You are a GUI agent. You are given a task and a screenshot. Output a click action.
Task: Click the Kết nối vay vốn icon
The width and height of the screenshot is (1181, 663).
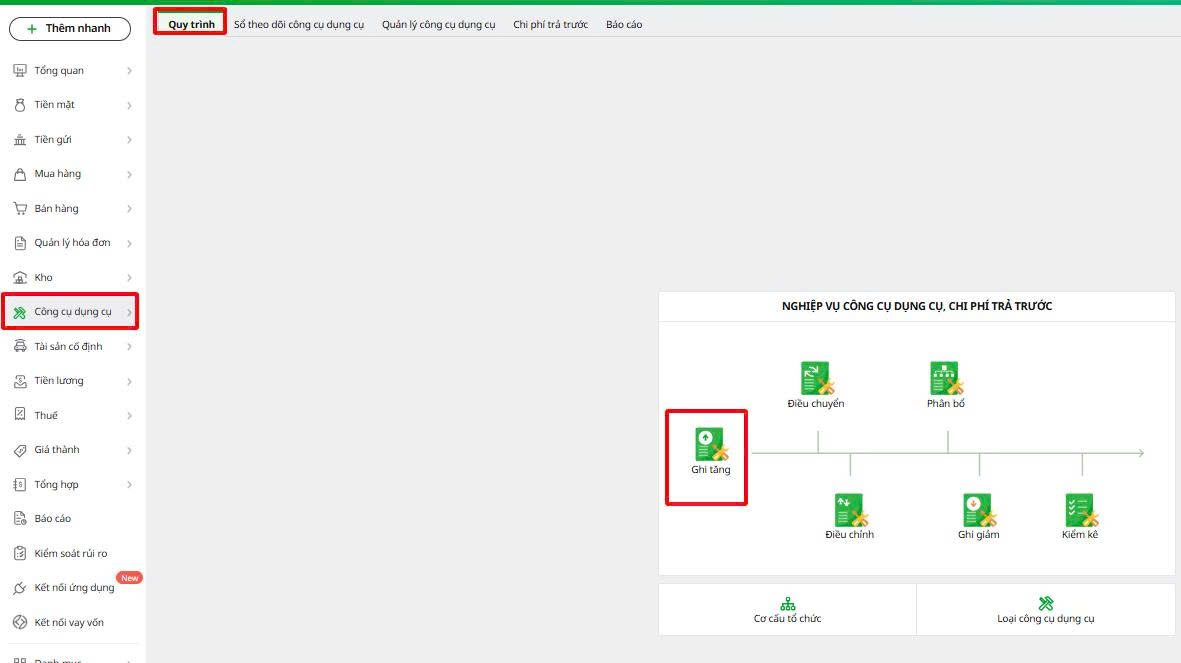20,623
